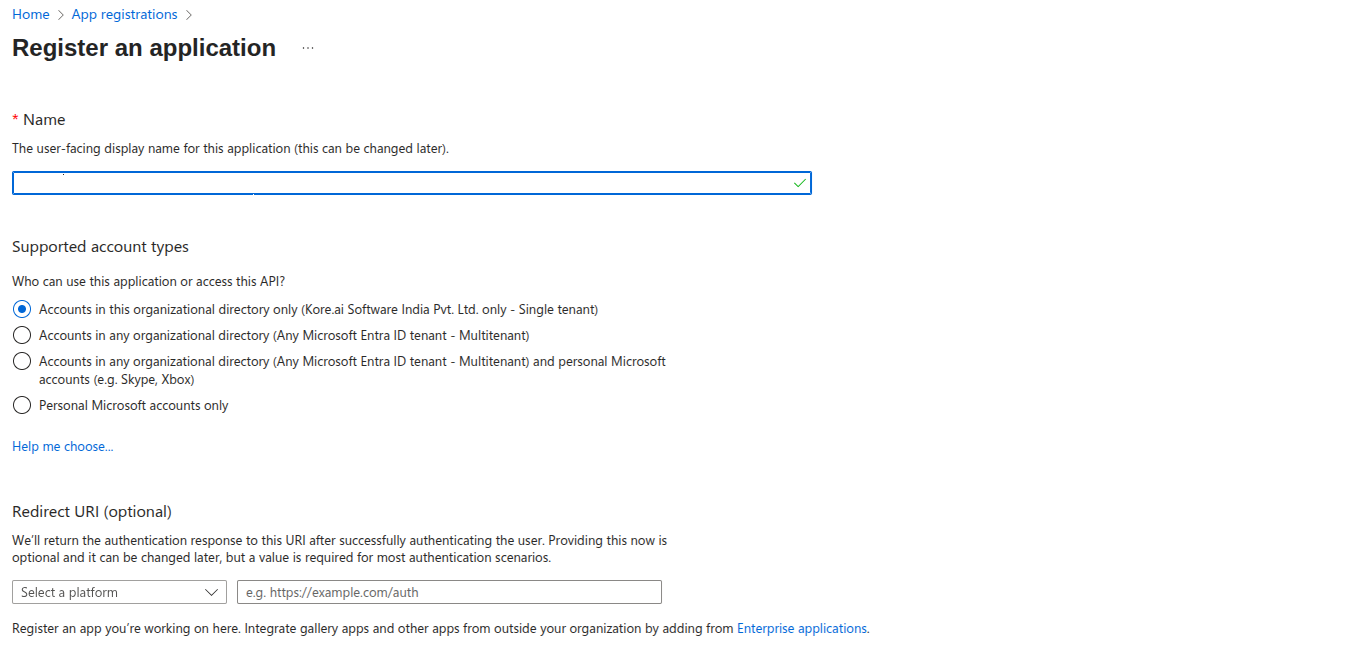Image resolution: width=1349 pixels, height=661 pixels.
Task: Click the Redirect URI (optional) heading
Action: click(x=92, y=511)
